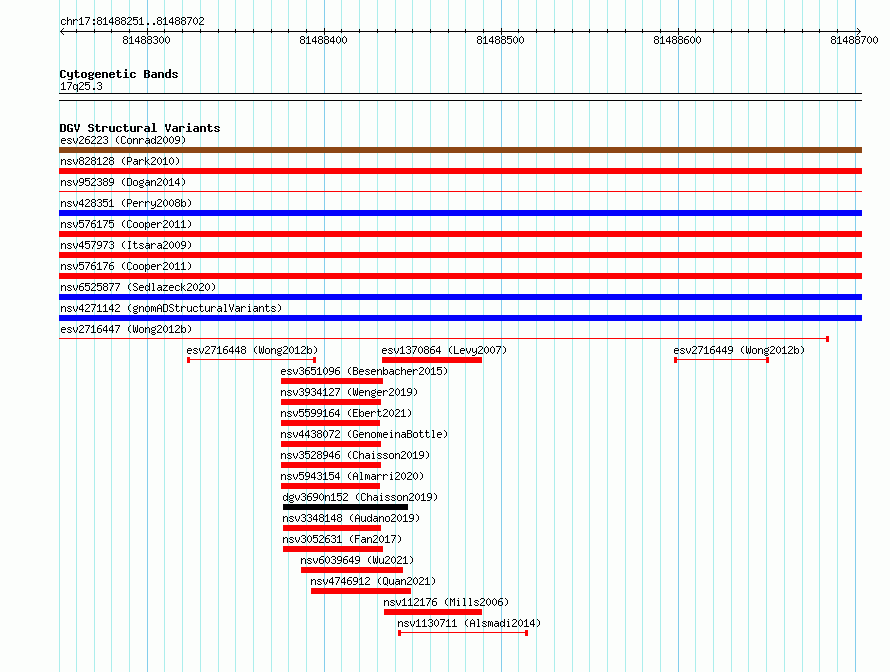Open nsv4438072 (GenomeinaBottle) variant
Image resolution: width=890 pixels, height=672 pixels.
click(x=364, y=434)
